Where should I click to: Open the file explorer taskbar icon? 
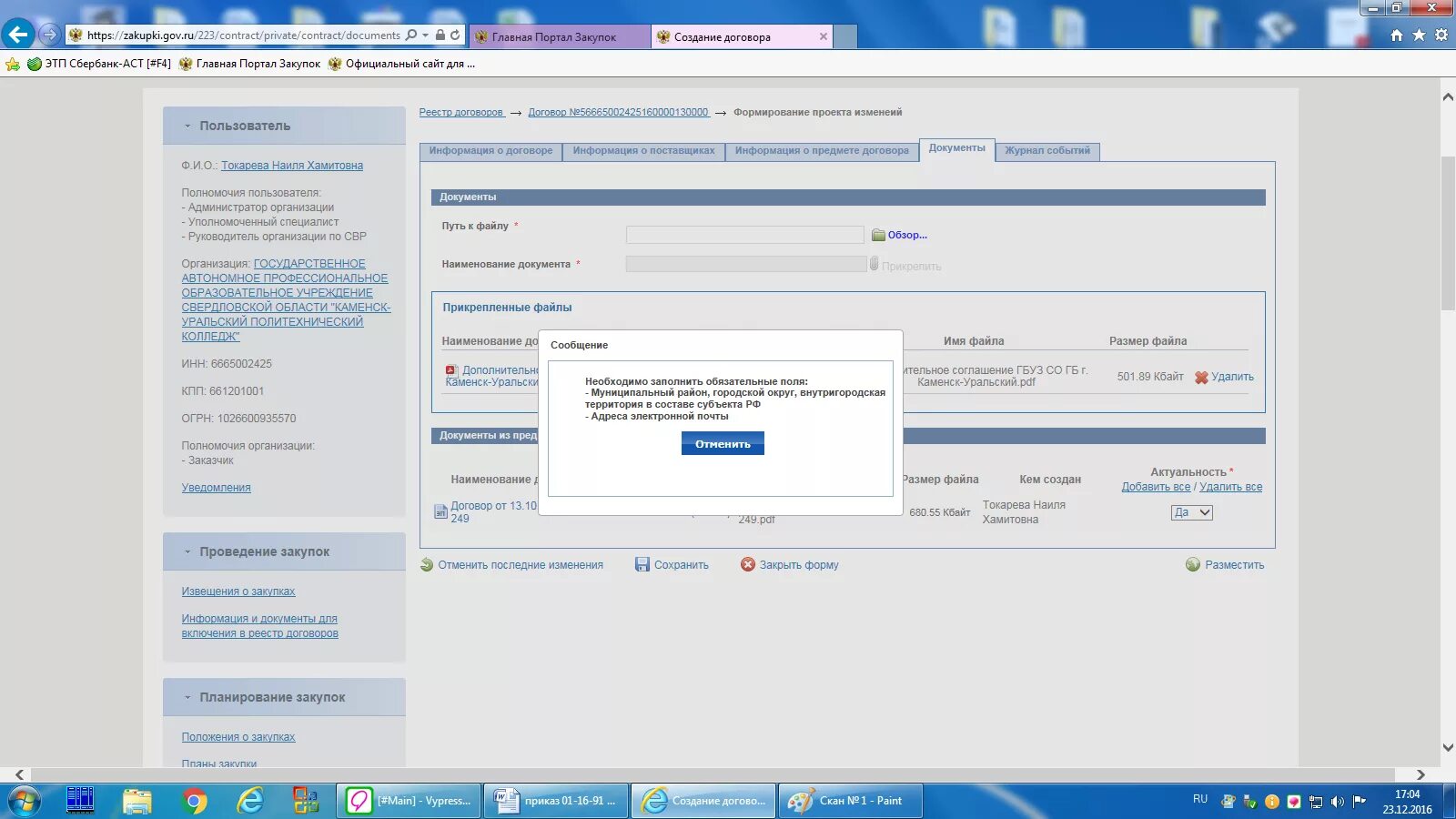137,801
